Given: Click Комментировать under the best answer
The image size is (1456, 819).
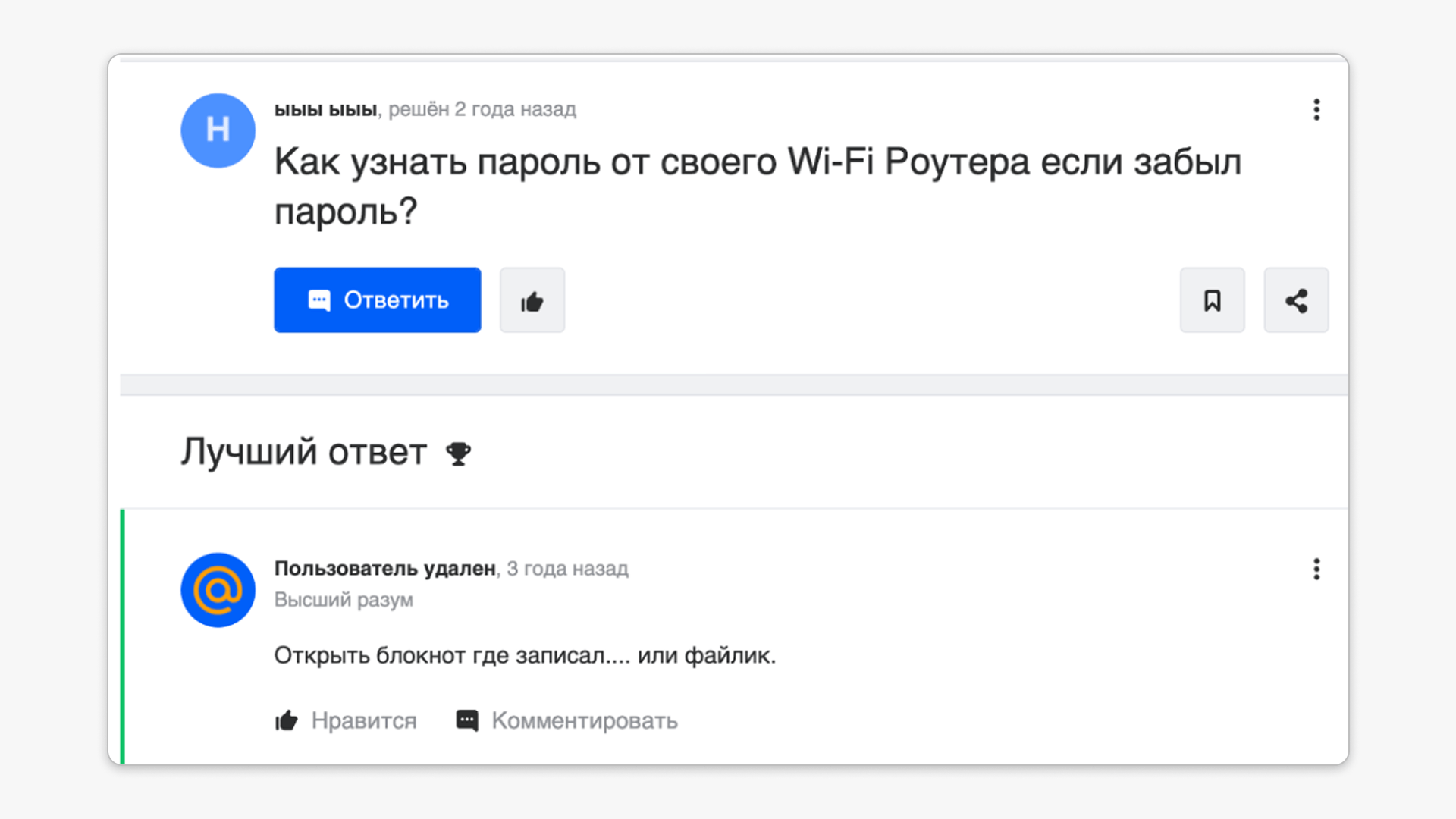Looking at the screenshot, I should click(x=566, y=720).
